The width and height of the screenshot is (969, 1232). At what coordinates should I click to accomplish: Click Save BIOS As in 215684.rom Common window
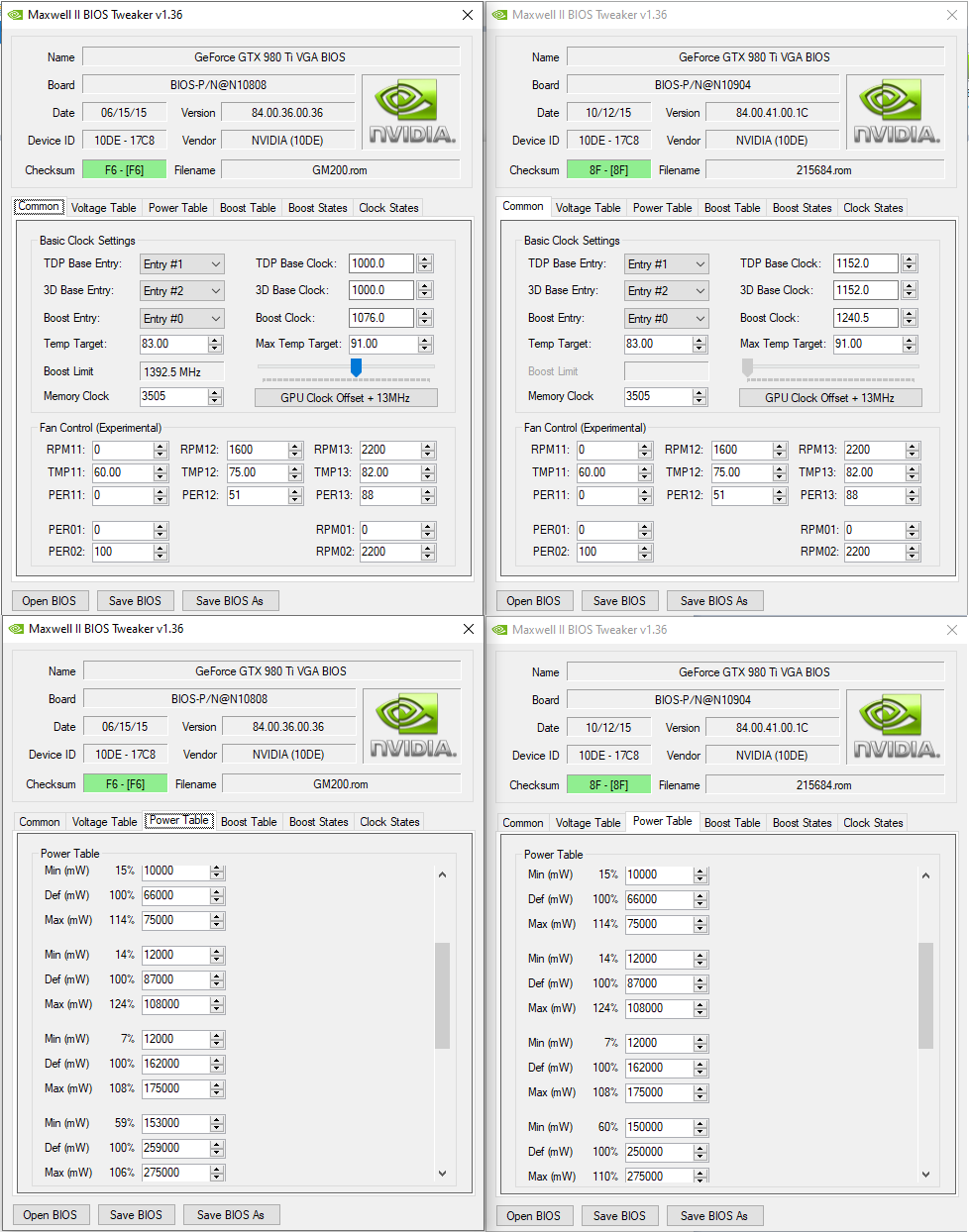[714, 601]
